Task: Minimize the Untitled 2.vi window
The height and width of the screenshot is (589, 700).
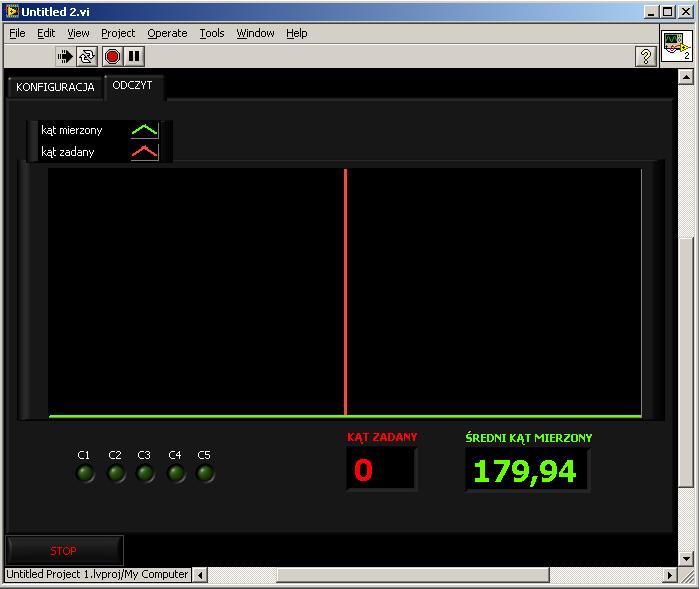Action: (651, 12)
